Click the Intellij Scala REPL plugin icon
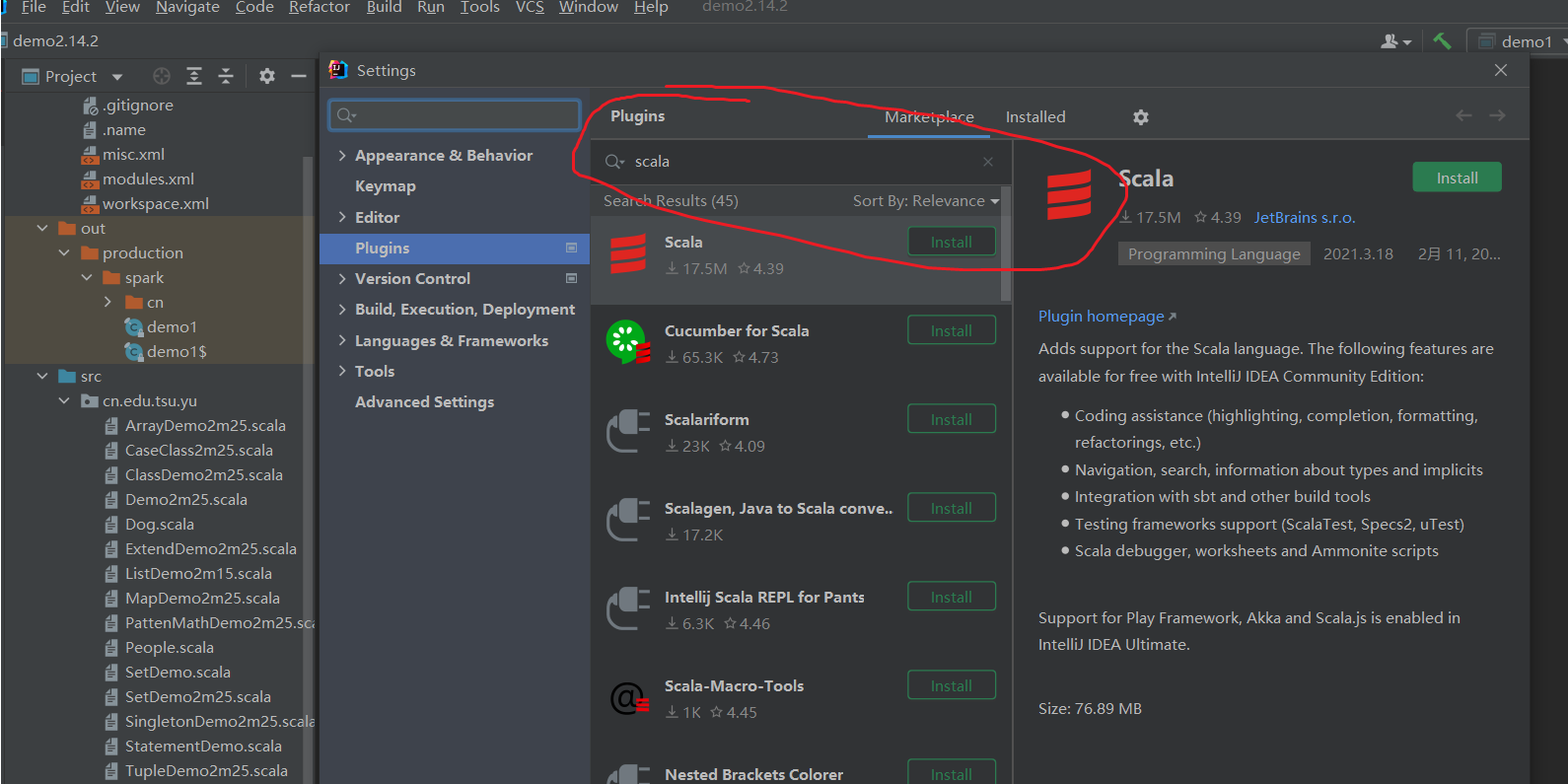Image resolution: width=1568 pixels, height=784 pixels. 628,608
